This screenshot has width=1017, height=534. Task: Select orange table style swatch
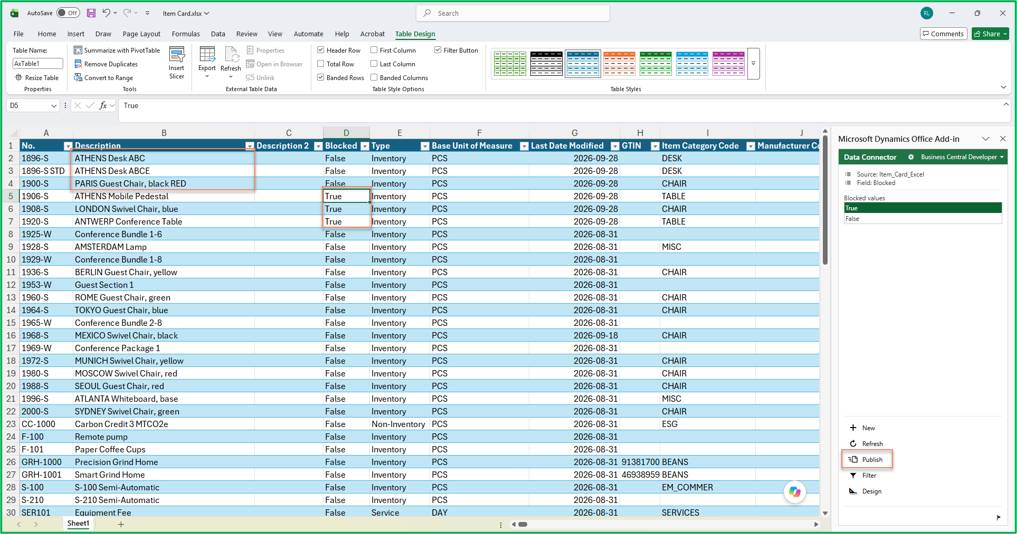click(619, 64)
